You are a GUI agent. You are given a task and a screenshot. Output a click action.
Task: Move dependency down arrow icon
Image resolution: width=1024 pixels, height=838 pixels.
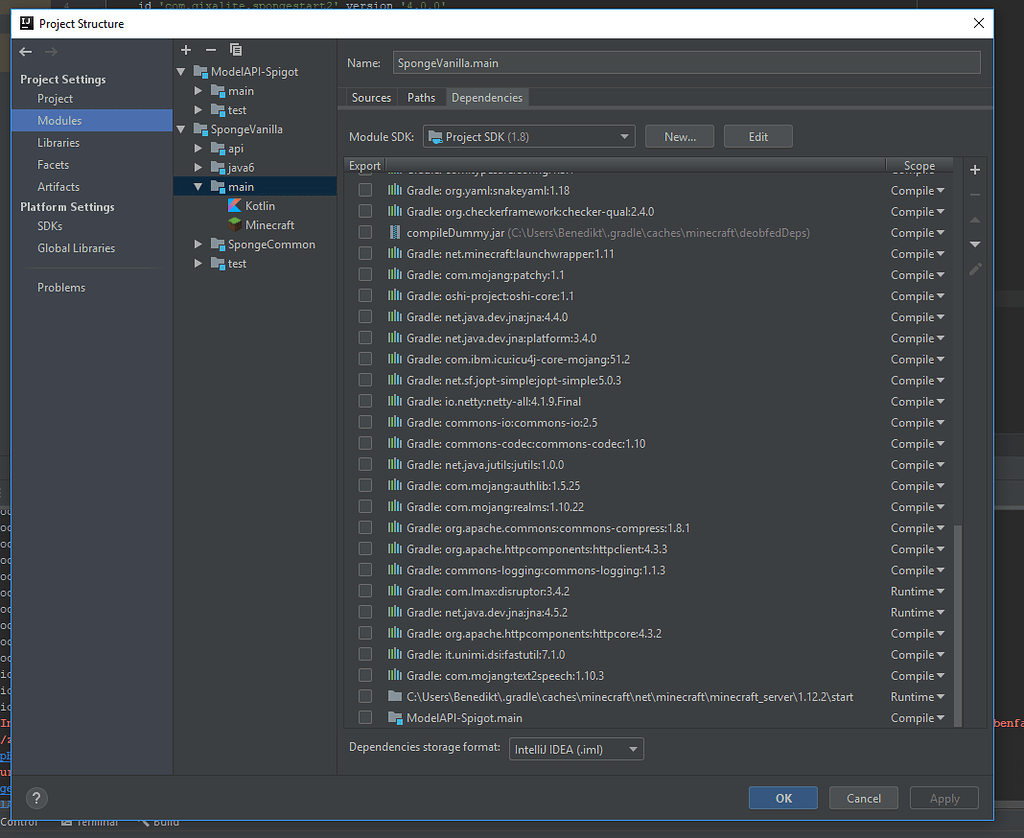coord(975,244)
